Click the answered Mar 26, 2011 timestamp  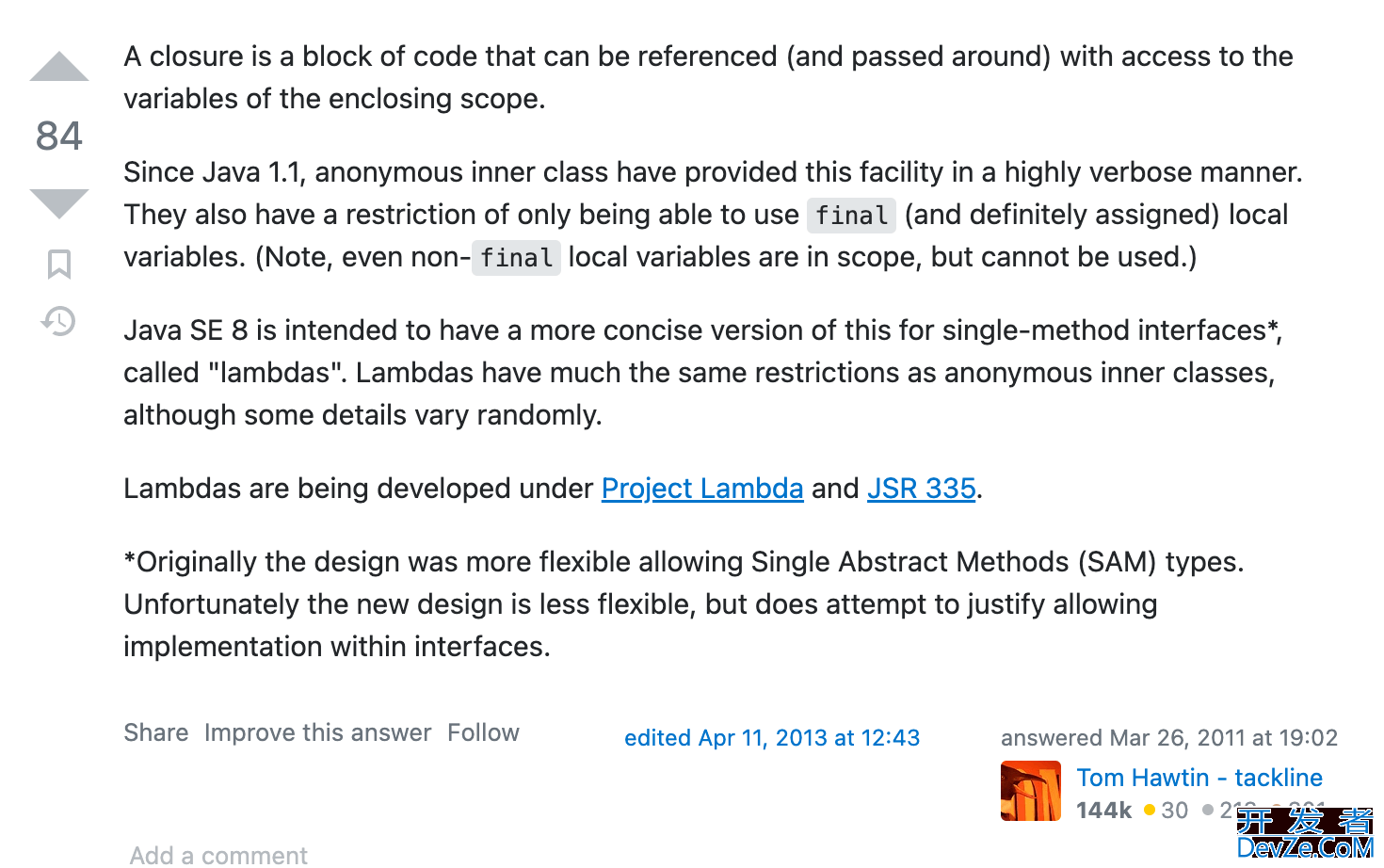point(1169,738)
